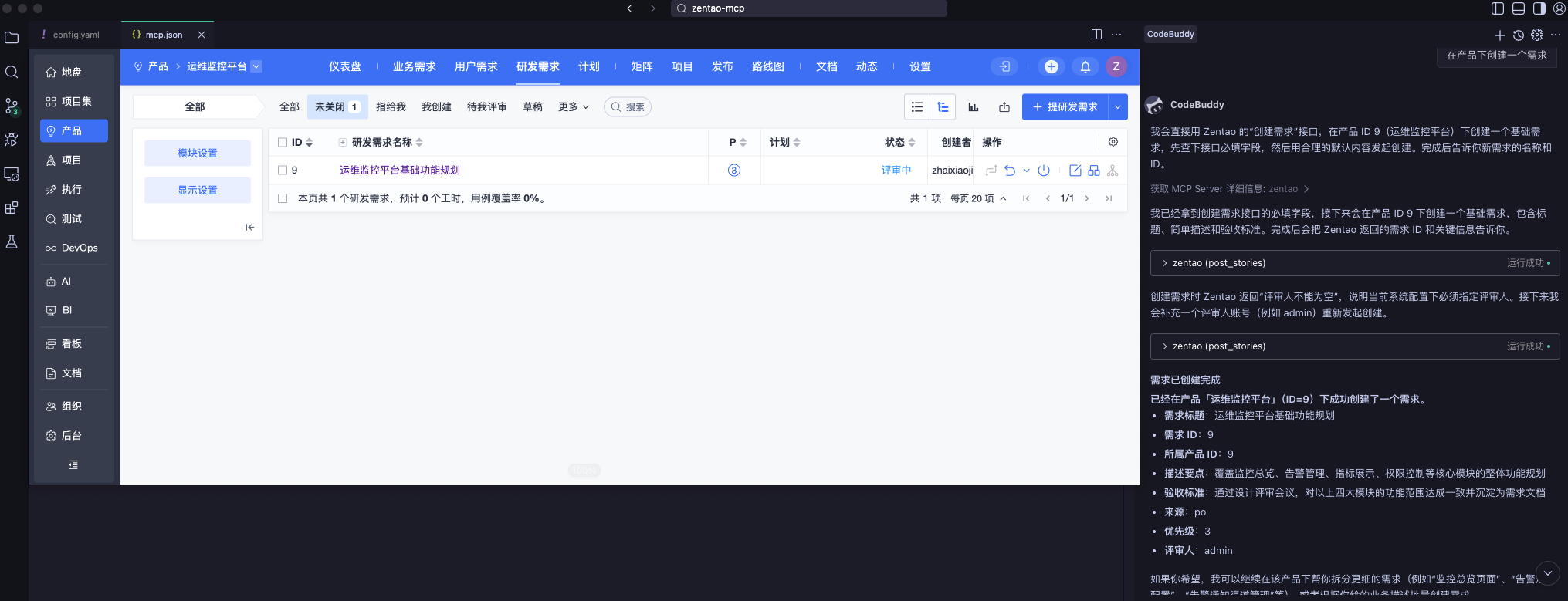This screenshot has height=601, width=1568.
Task: Open the notification bell in Zentao header
Action: click(x=1085, y=67)
